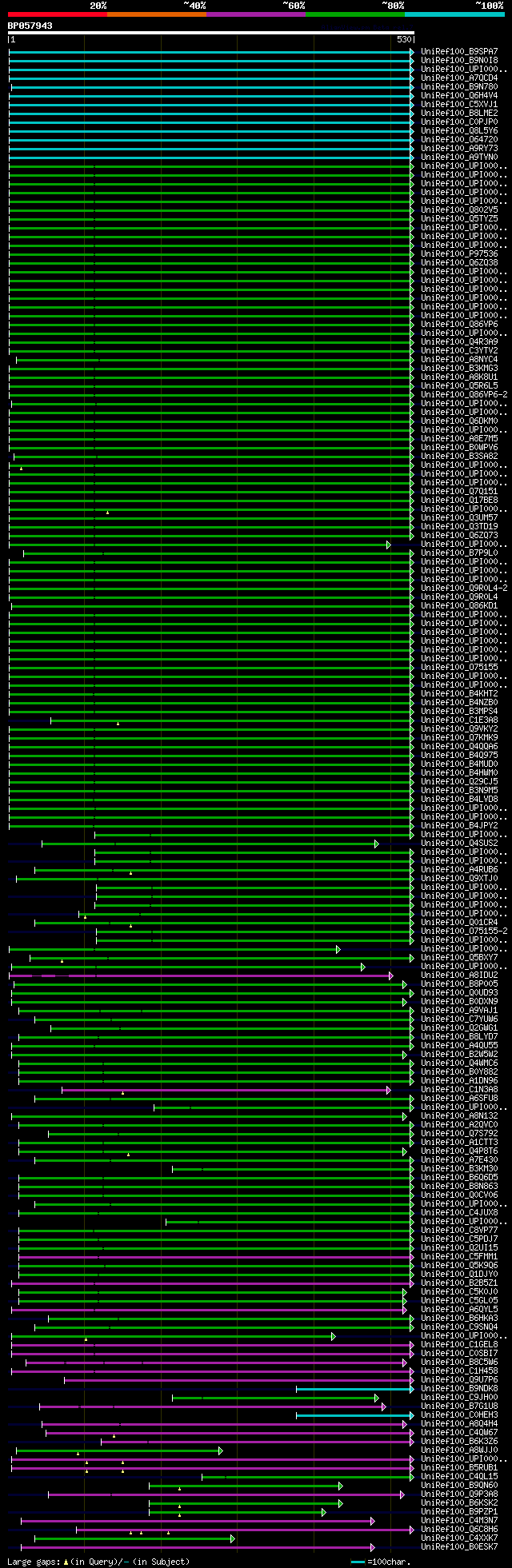The image size is (512, 1568).
Task: Select the UniRef100_Q5R6L5 label
Action: coord(459,386)
